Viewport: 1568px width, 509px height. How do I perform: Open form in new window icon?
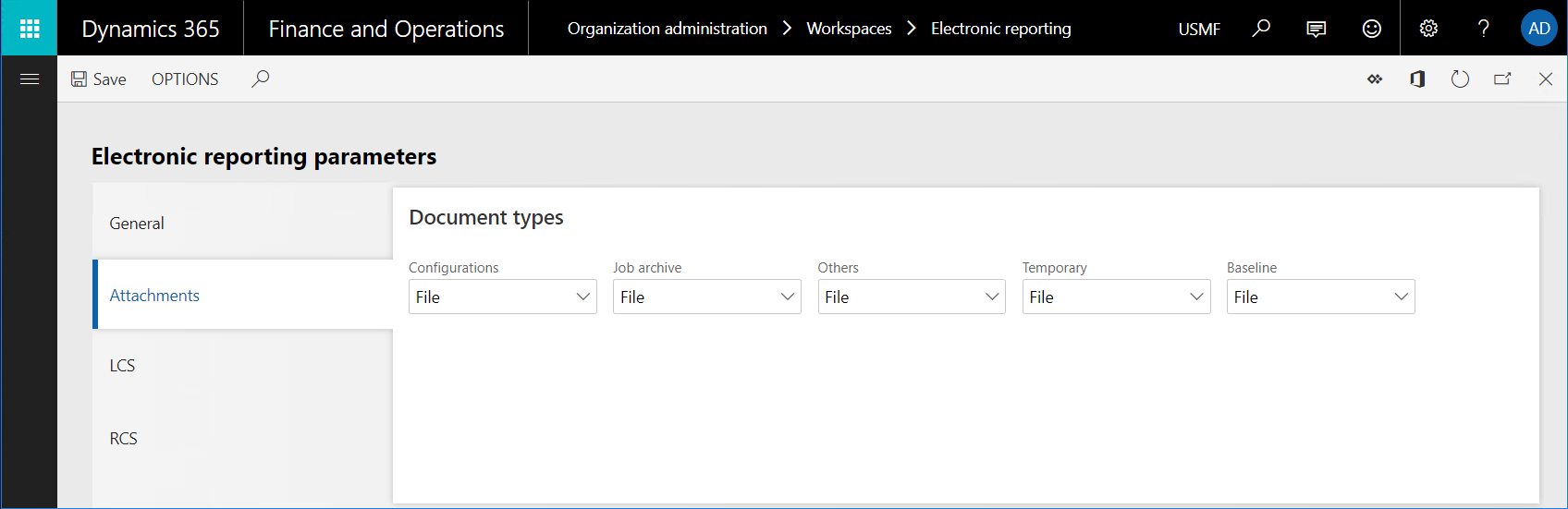(x=1502, y=79)
